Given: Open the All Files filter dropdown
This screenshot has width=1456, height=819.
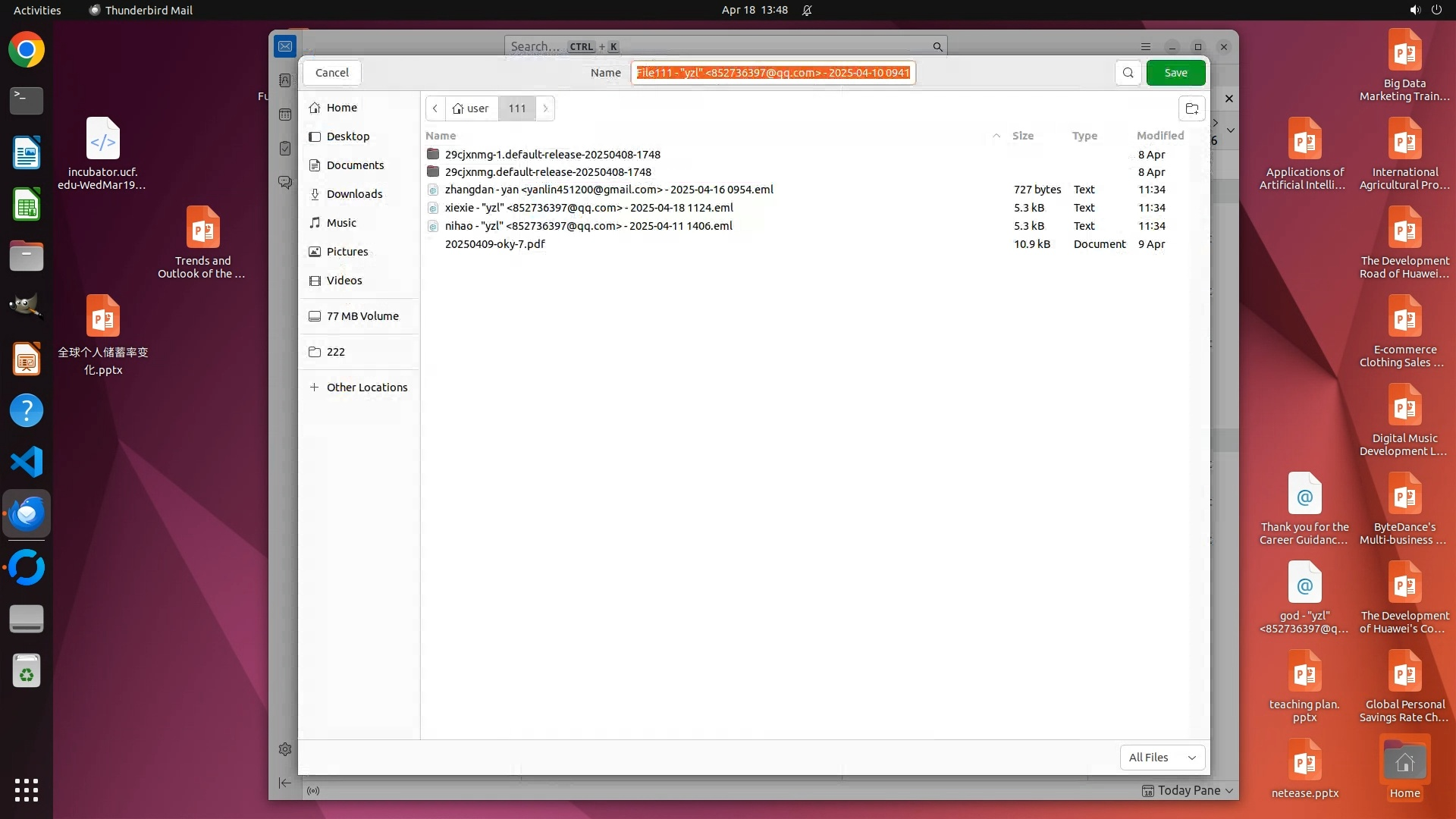Looking at the screenshot, I should pos(1162,757).
